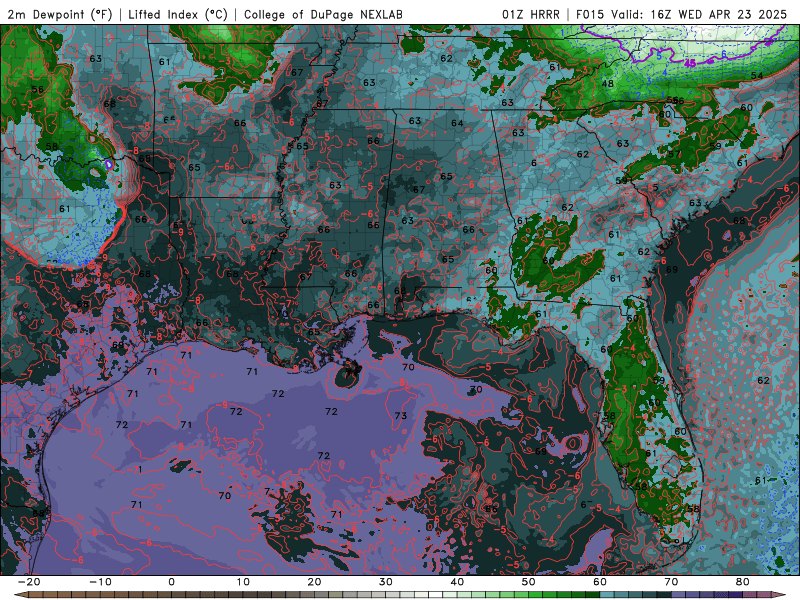Click the 48 dewpoint value in the green area
The height and width of the screenshot is (600, 800).
tap(607, 84)
